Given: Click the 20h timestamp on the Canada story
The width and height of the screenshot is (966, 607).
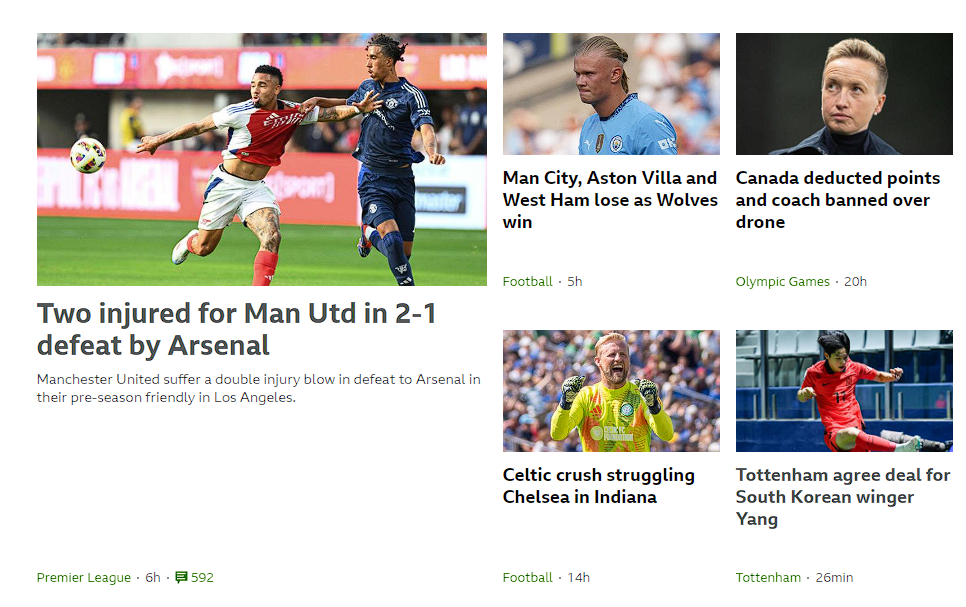Looking at the screenshot, I should tap(855, 282).
